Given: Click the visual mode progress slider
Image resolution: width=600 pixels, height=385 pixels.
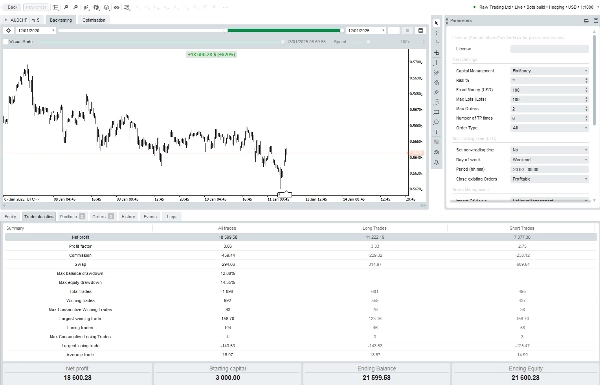Looking at the screenshot, I should click(x=161, y=42).
